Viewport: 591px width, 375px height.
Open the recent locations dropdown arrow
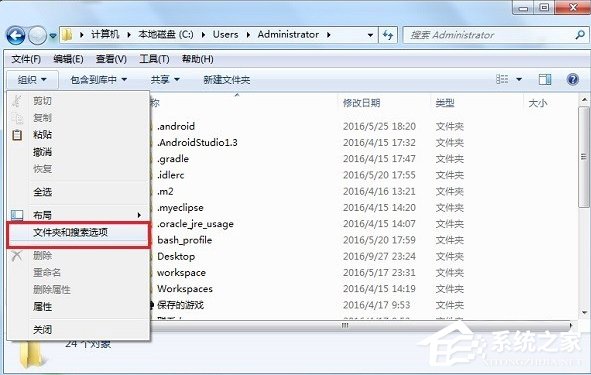[53, 36]
